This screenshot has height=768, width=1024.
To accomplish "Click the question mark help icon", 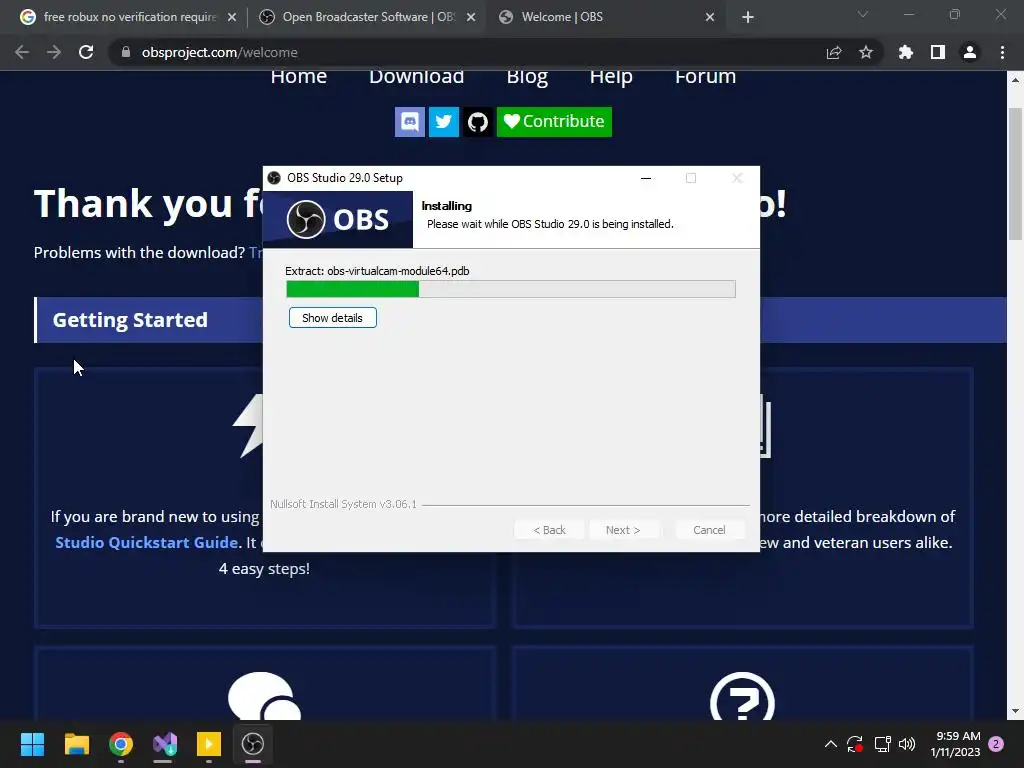I will point(742,696).
